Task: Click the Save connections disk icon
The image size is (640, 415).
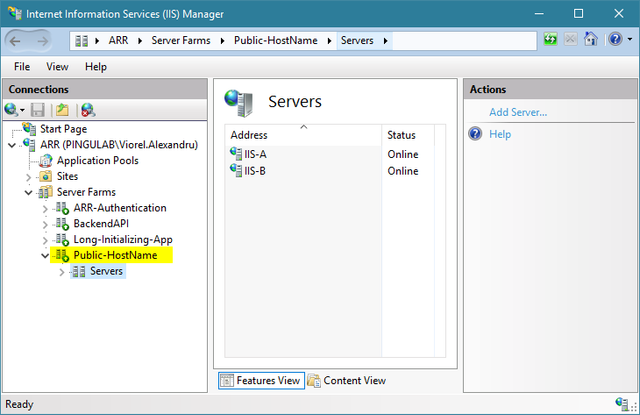Action: click(38, 110)
